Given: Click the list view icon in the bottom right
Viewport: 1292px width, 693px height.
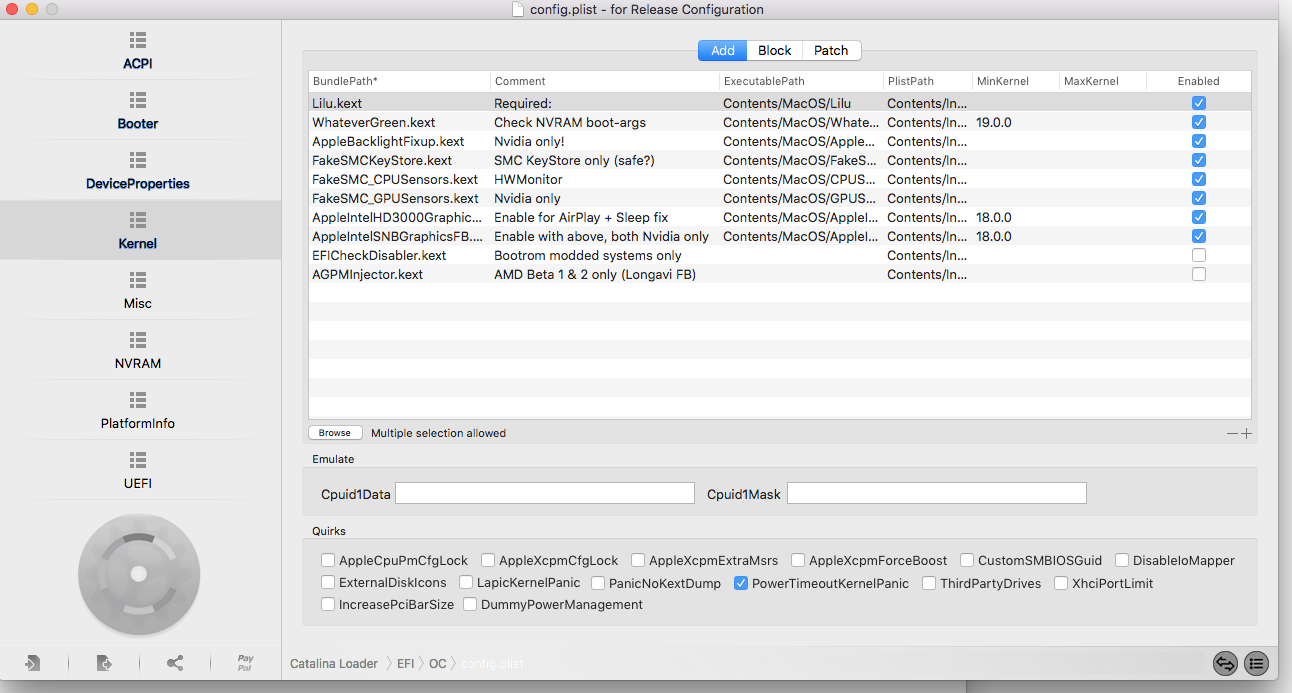Looking at the screenshot, I should pos(1257,663).
